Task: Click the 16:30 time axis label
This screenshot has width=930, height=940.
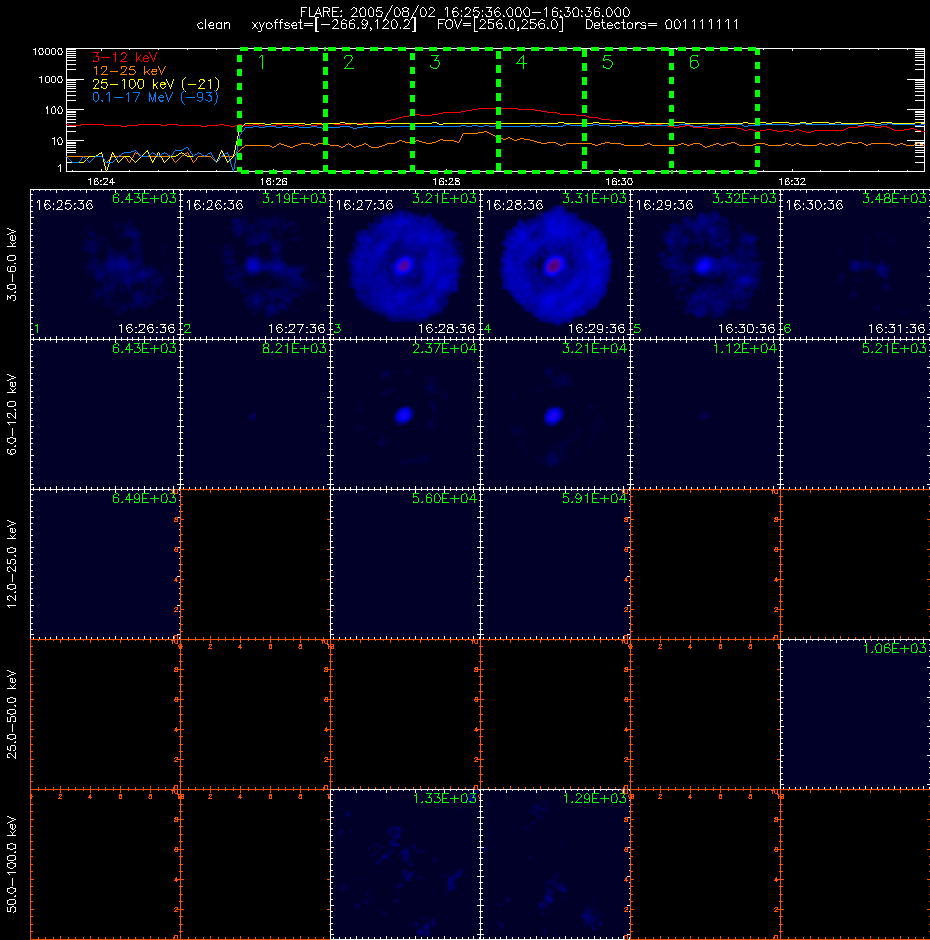Action: 619,181
